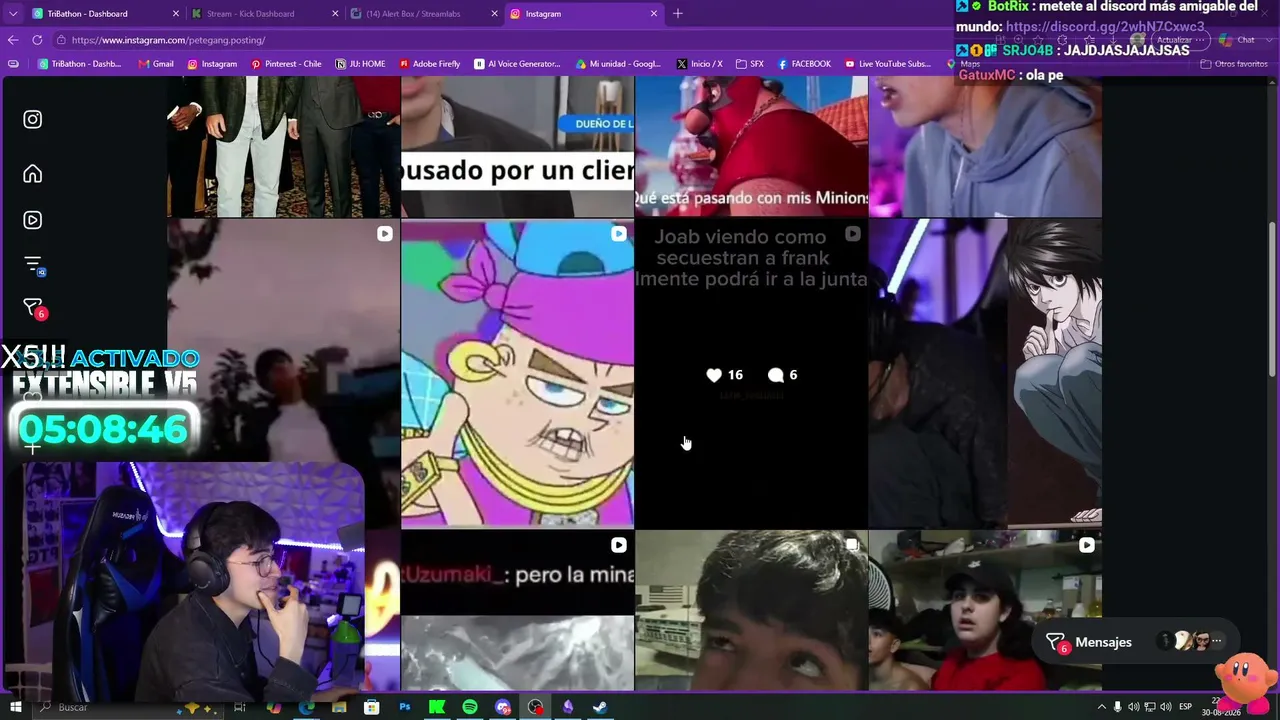Open the Kick app from the taskbar
Viewport: 1280px width, 720px height.
pos(437,707)
